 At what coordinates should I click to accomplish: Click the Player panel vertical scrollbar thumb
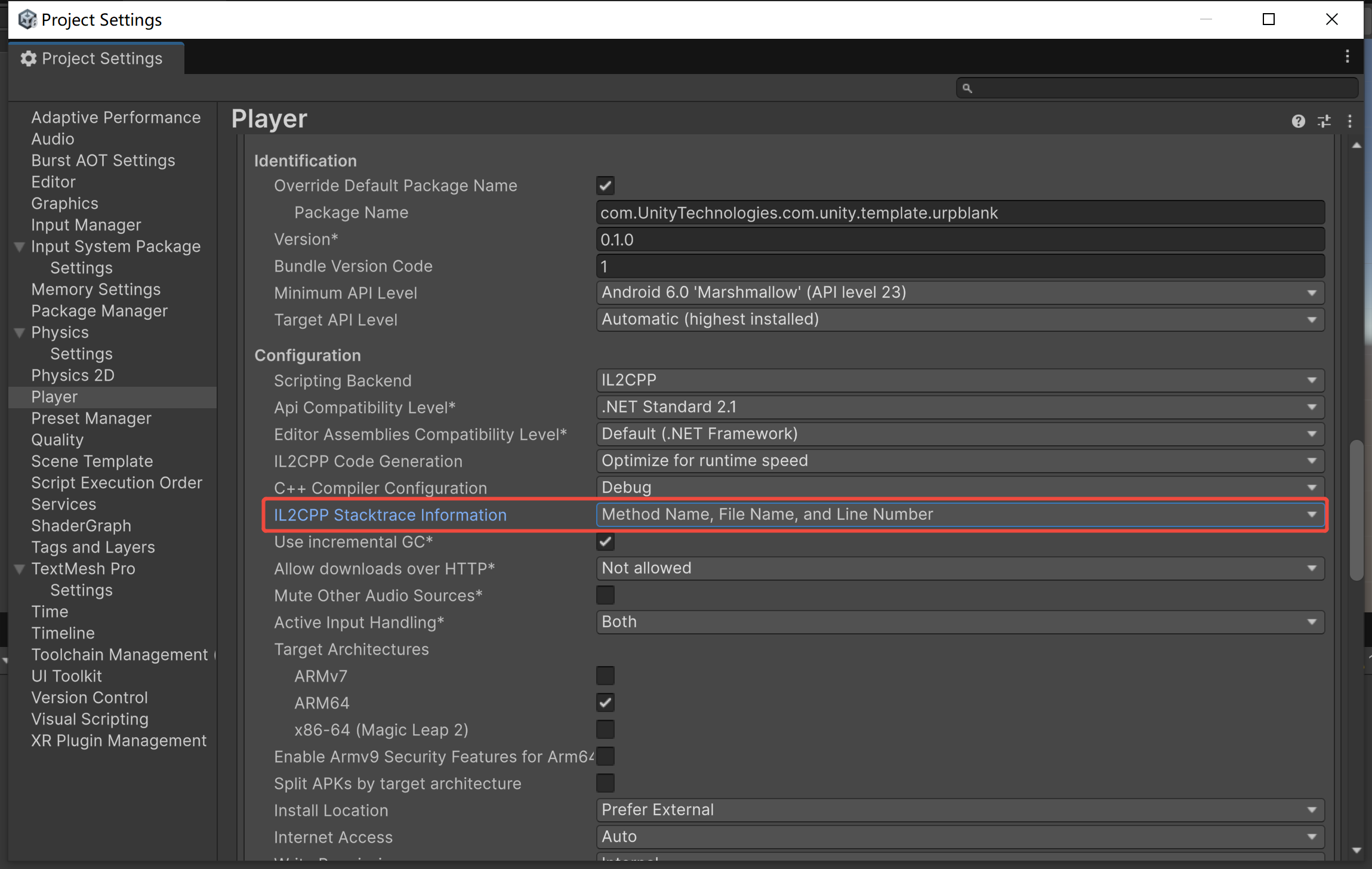pyautogui.click(x=1356, y=510)
